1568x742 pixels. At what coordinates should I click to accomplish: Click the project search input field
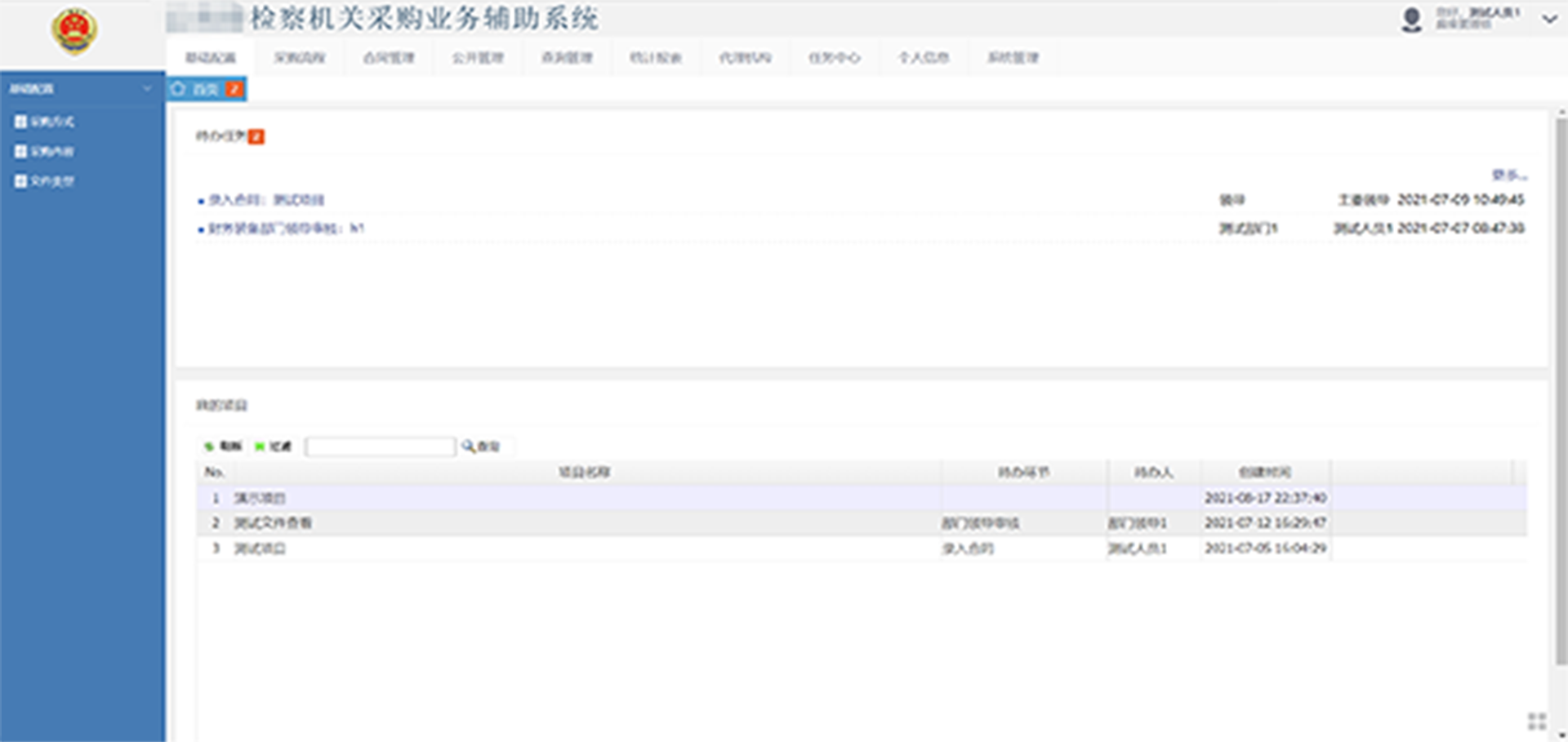coord(381,447)
